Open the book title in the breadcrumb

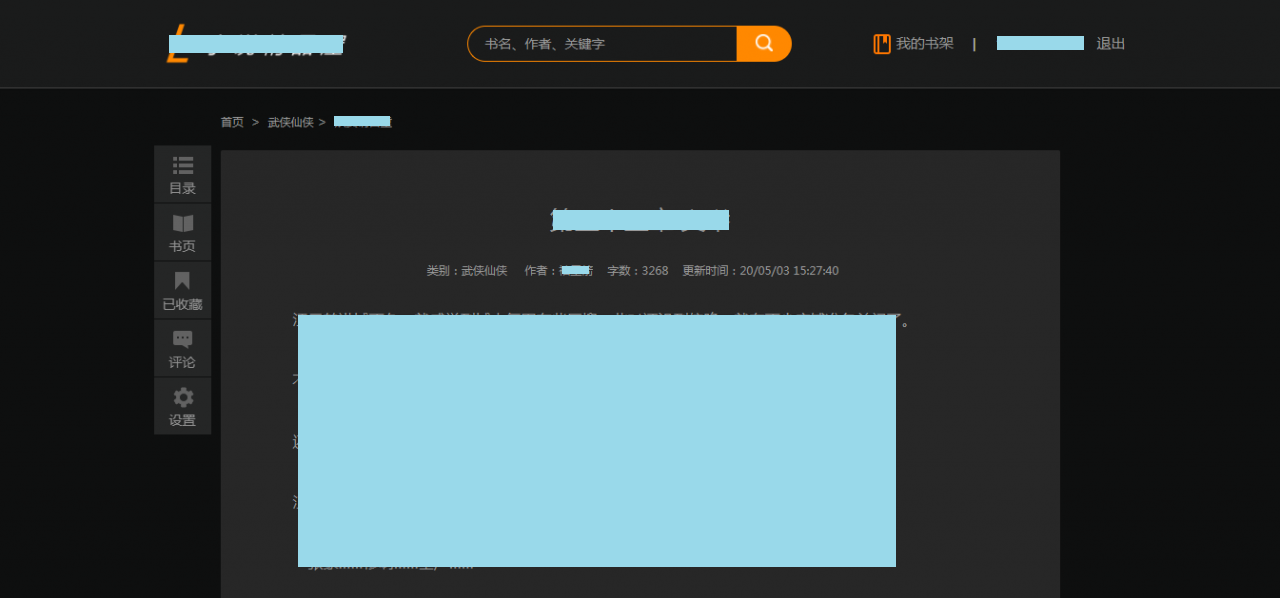[362, 122]
